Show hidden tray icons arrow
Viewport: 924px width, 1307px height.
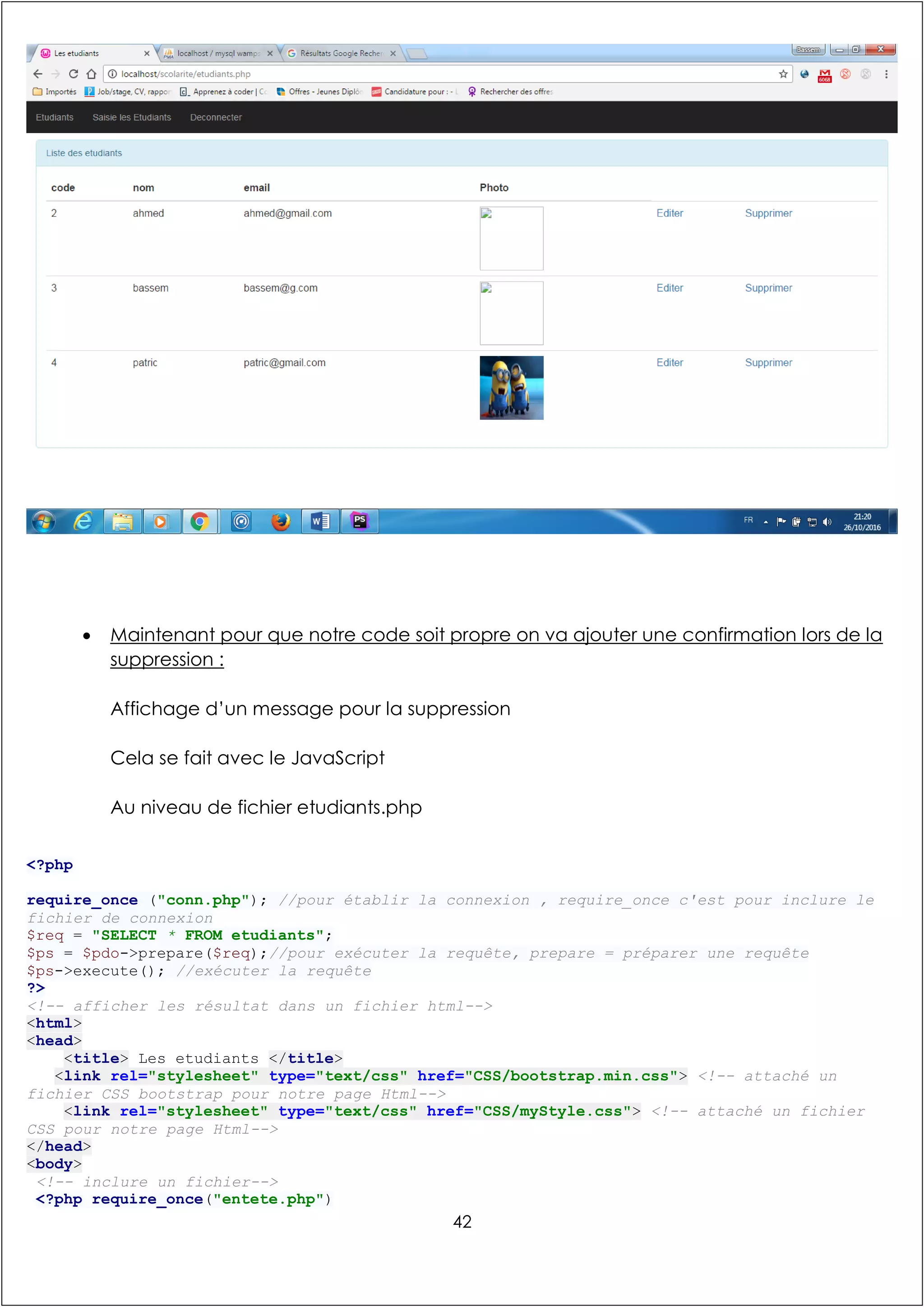click(766, 522)
